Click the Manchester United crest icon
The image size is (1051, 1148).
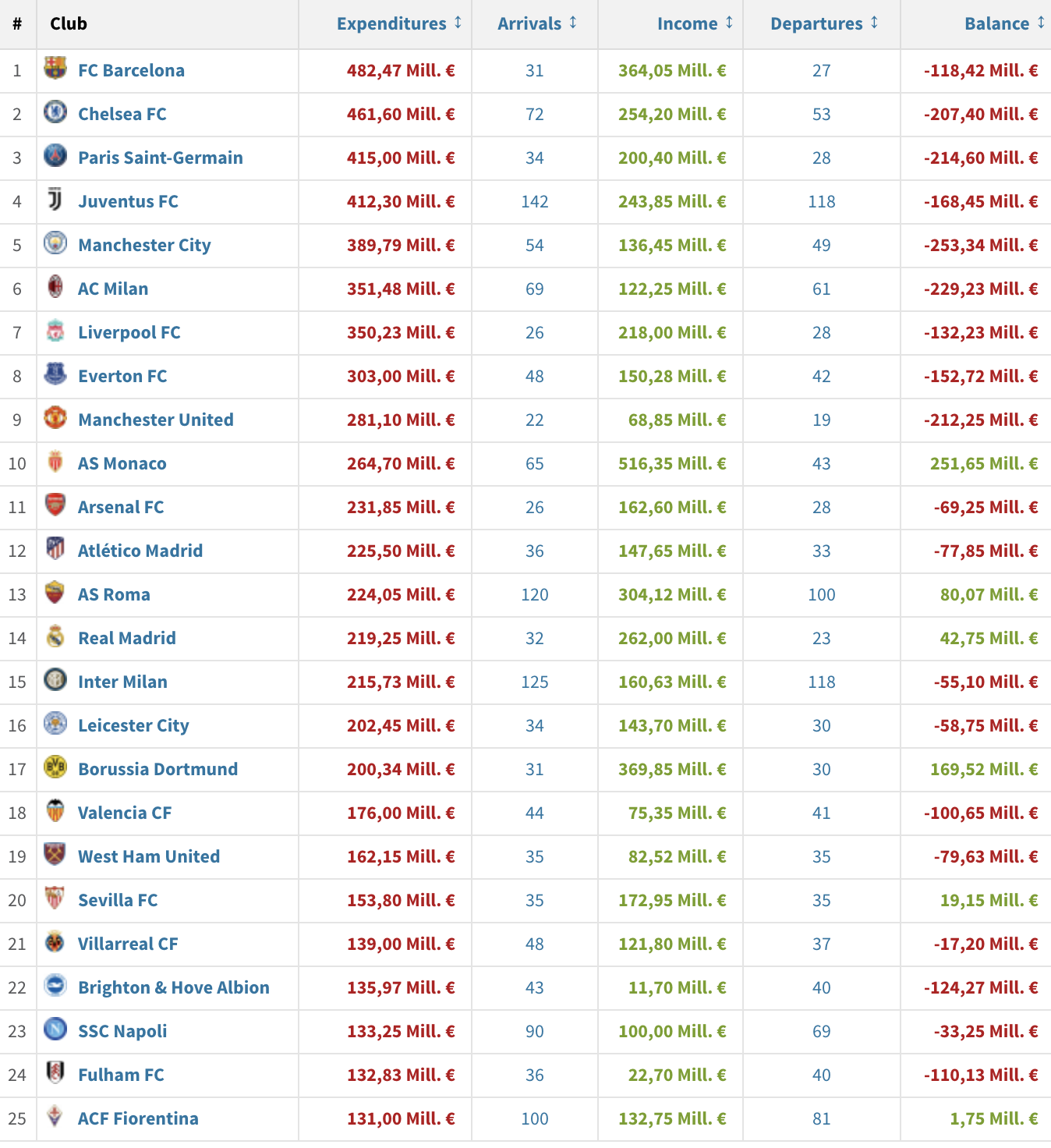coord(55,418)
